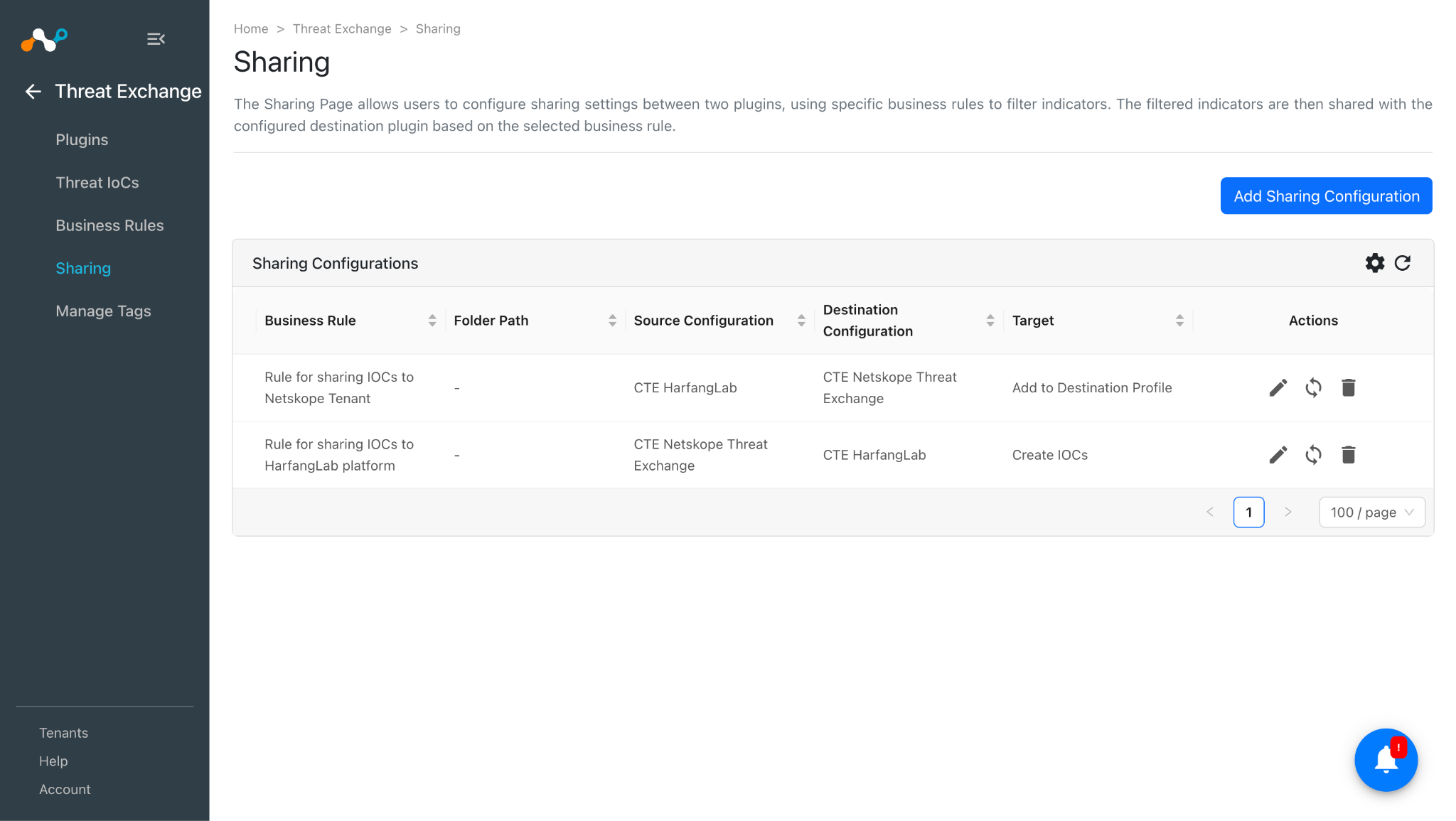Screen dimensions: 1456x821
Task: Go to the next page arrow
Action: point(1288,513)
